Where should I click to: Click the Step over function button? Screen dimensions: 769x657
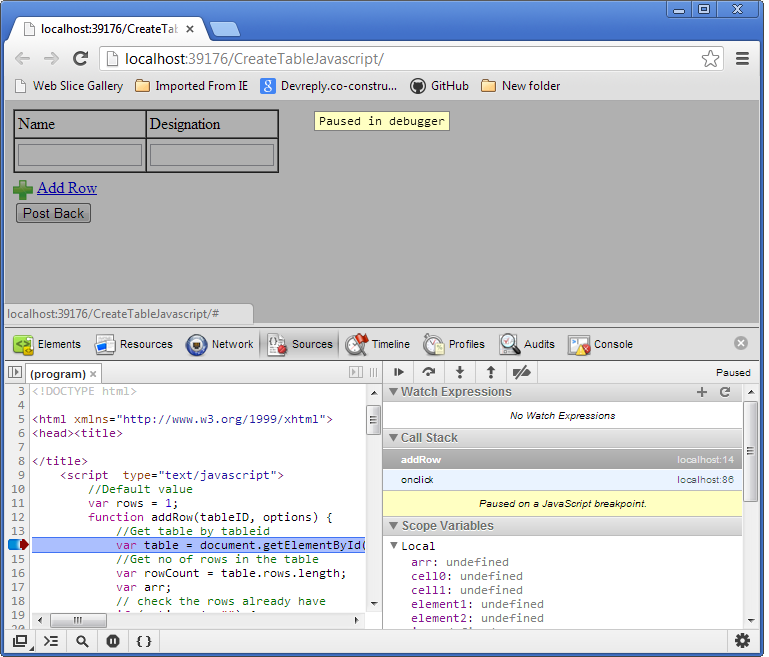[x=429, y=372]
